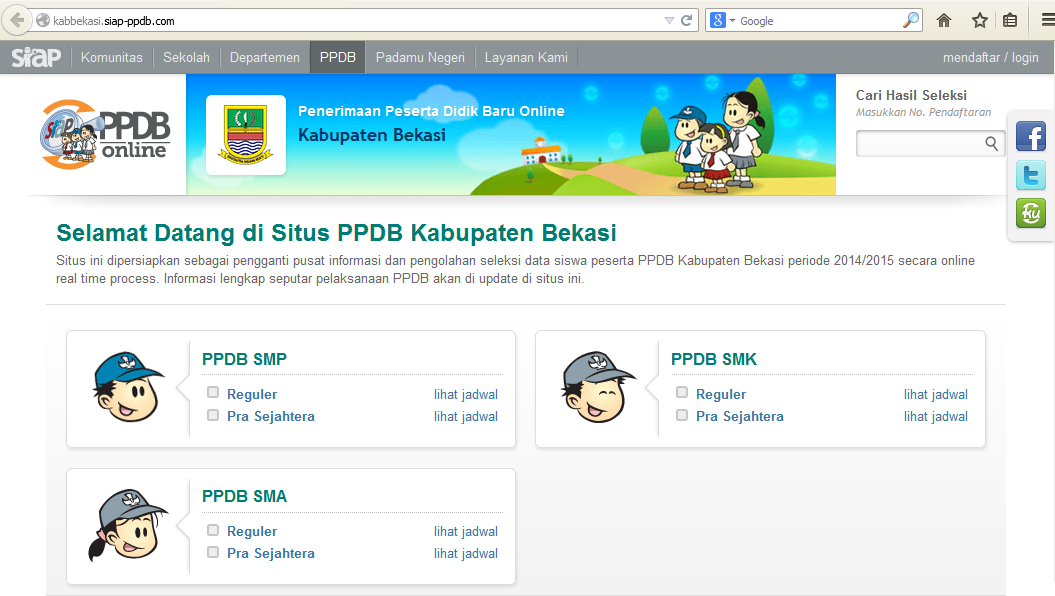Share the page via the Facebook icon
This screenshot has height=596, width=1055.
pos(1030,136)
